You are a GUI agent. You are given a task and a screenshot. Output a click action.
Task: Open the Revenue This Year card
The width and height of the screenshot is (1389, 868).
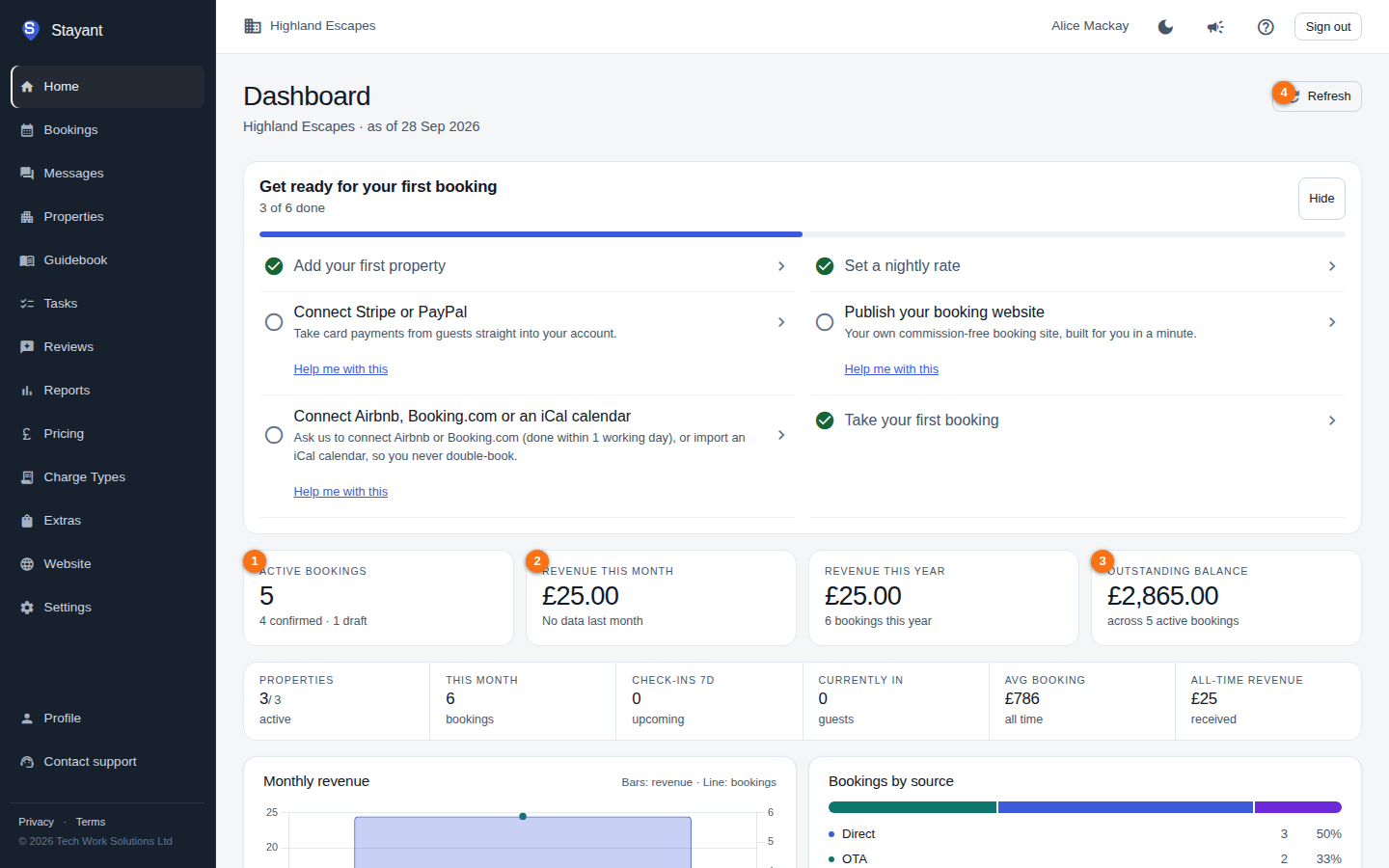click(x=943, y=598)
